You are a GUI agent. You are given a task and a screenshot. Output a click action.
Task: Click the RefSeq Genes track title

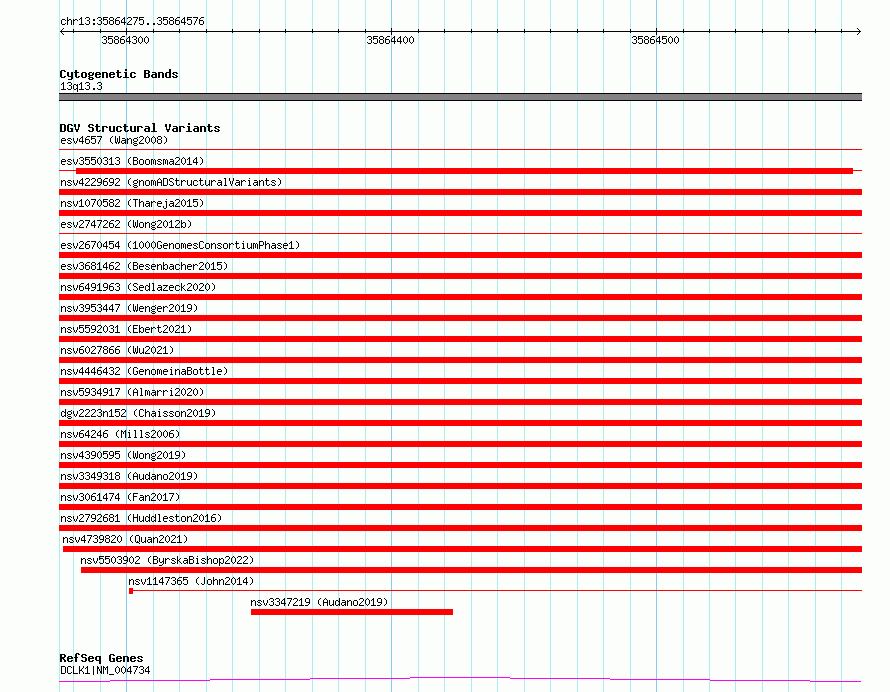[101, 658]
